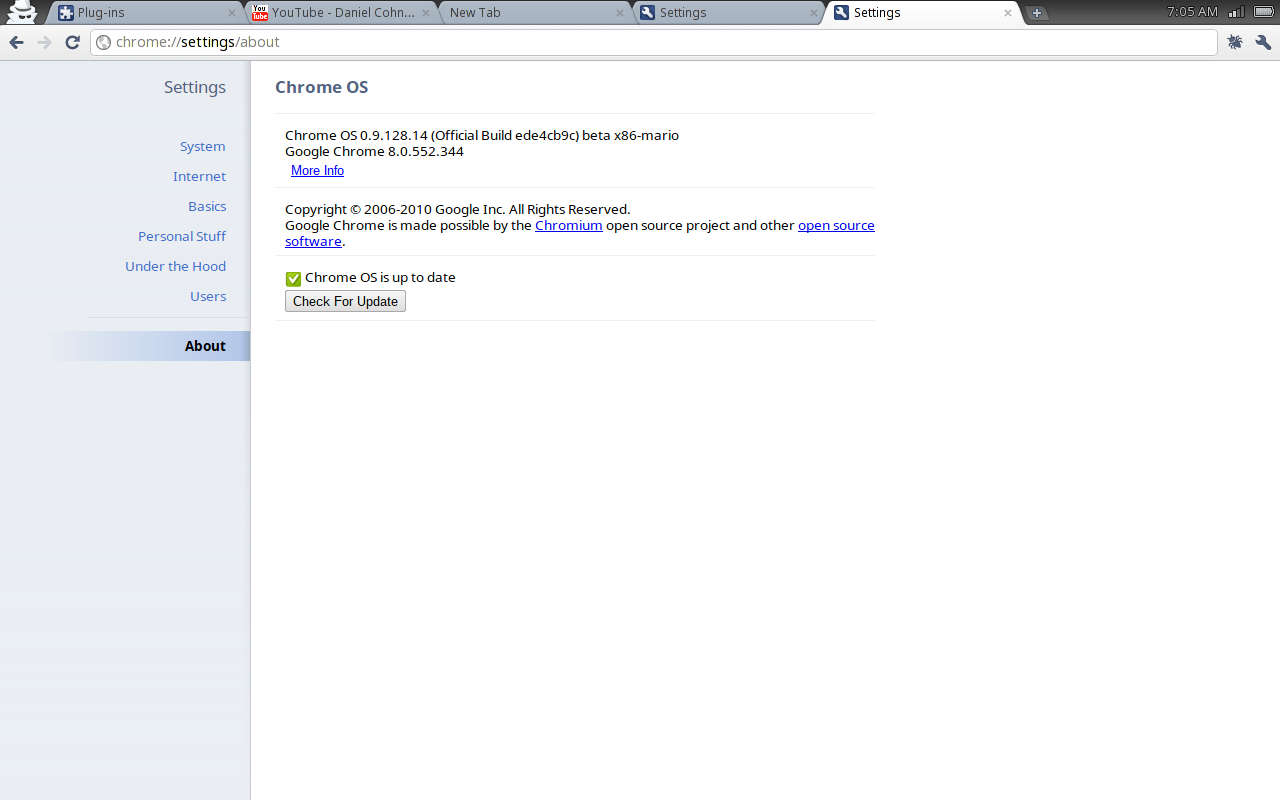Select Personal Stuff in sidebar

pos(181,237)
